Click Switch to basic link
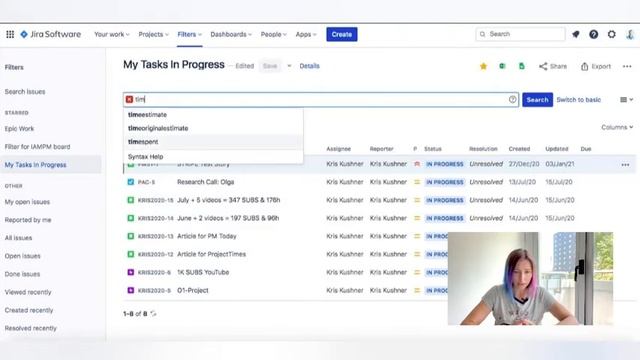 pos(578,100)
